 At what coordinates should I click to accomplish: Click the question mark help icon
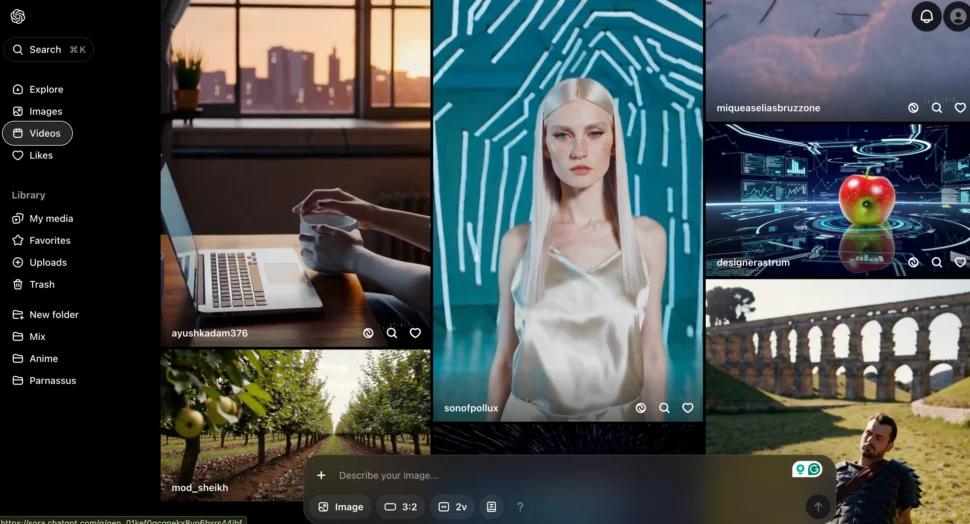(520, 507)
